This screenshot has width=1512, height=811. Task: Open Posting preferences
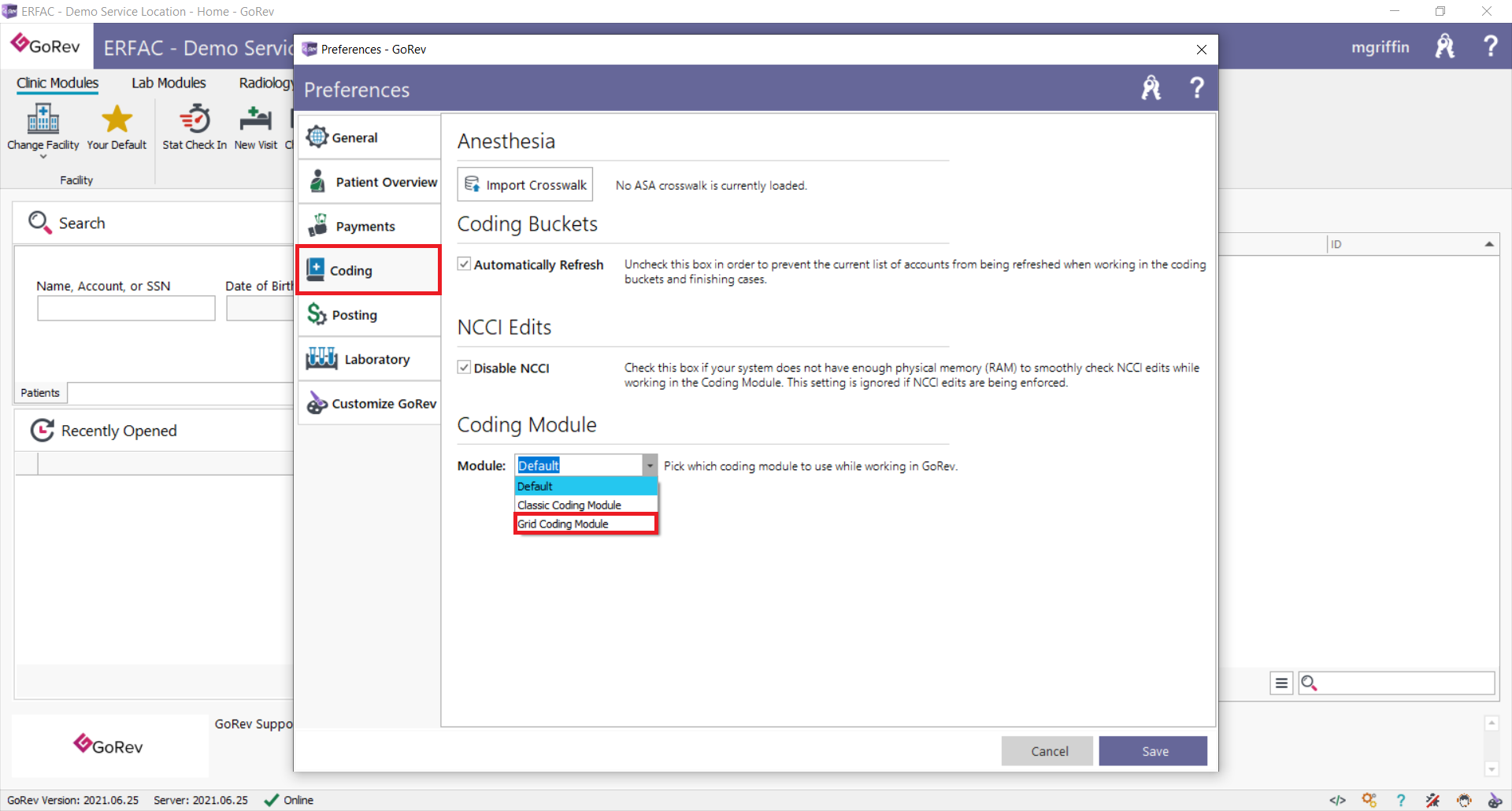(x=369, y=315)
